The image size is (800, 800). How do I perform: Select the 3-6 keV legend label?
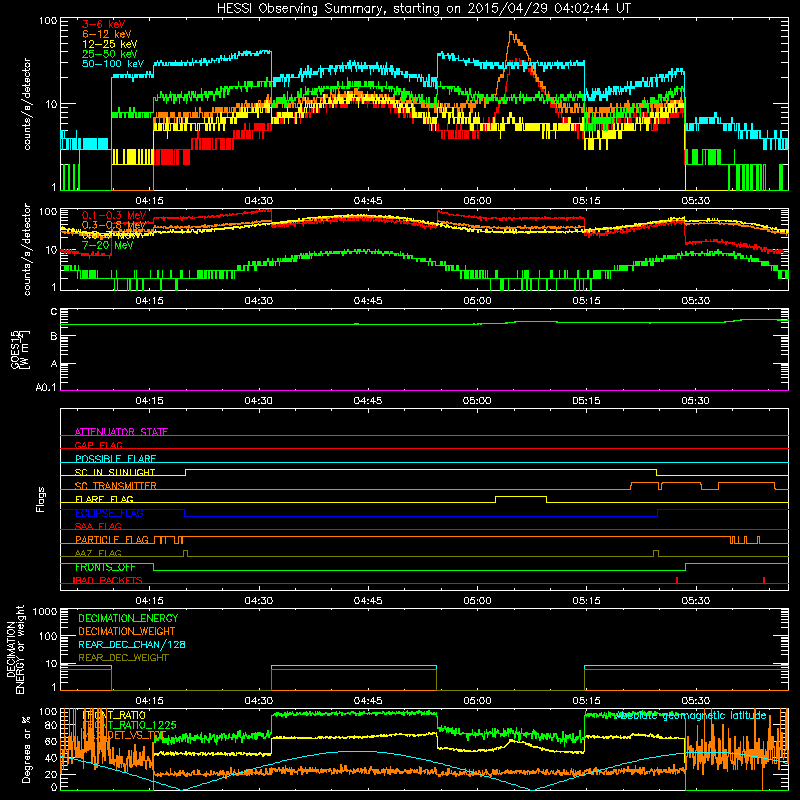tap(103, 24)
